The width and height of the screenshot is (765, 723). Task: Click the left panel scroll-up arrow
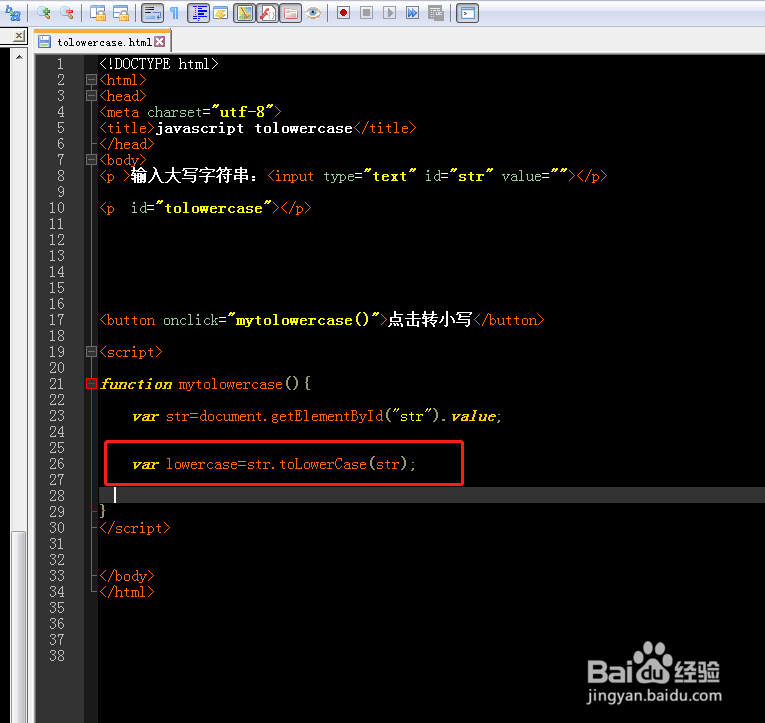click(x=19, y=57)
